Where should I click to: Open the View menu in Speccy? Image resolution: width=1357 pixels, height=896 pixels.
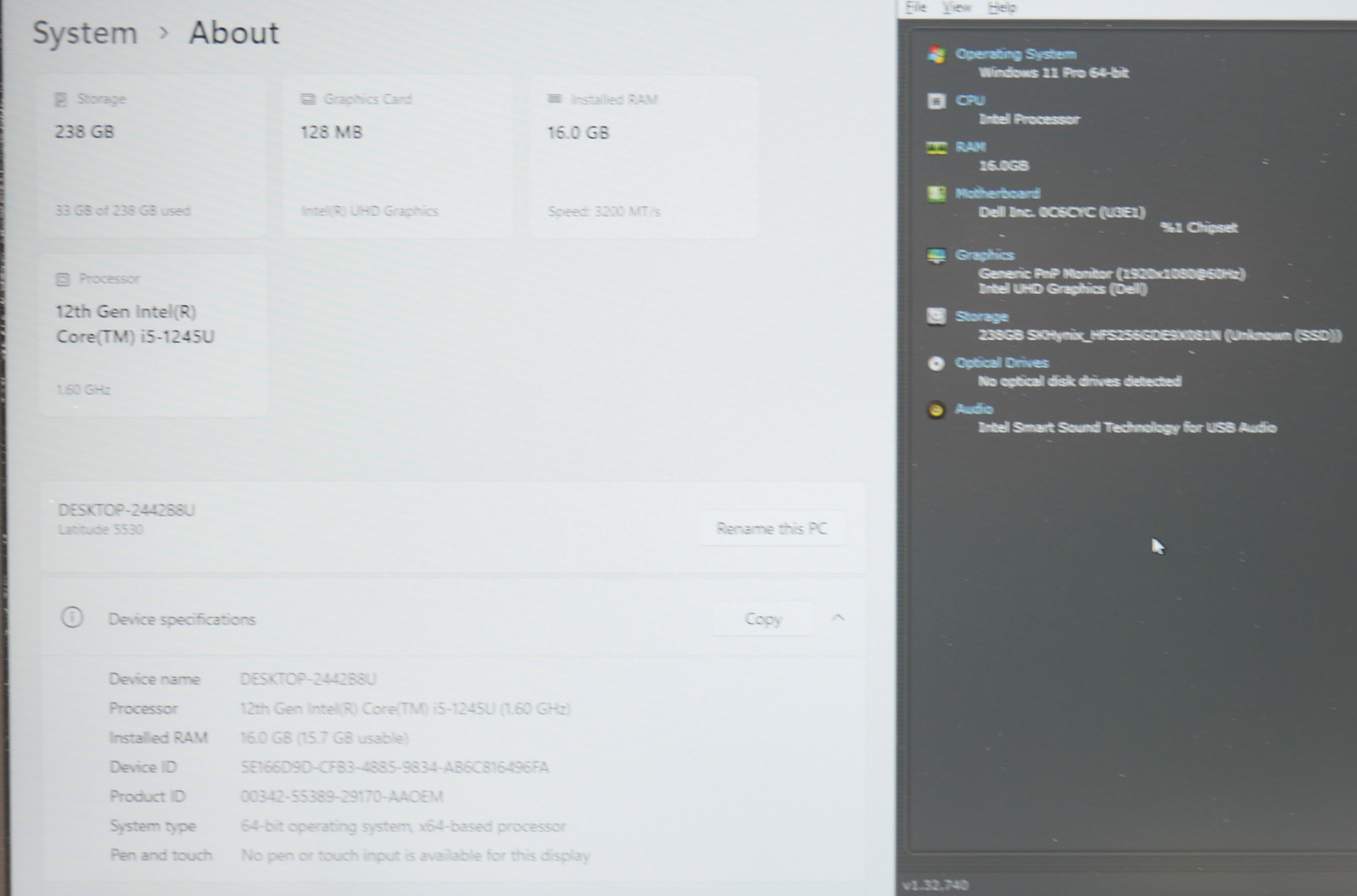[x=957, y=8]
